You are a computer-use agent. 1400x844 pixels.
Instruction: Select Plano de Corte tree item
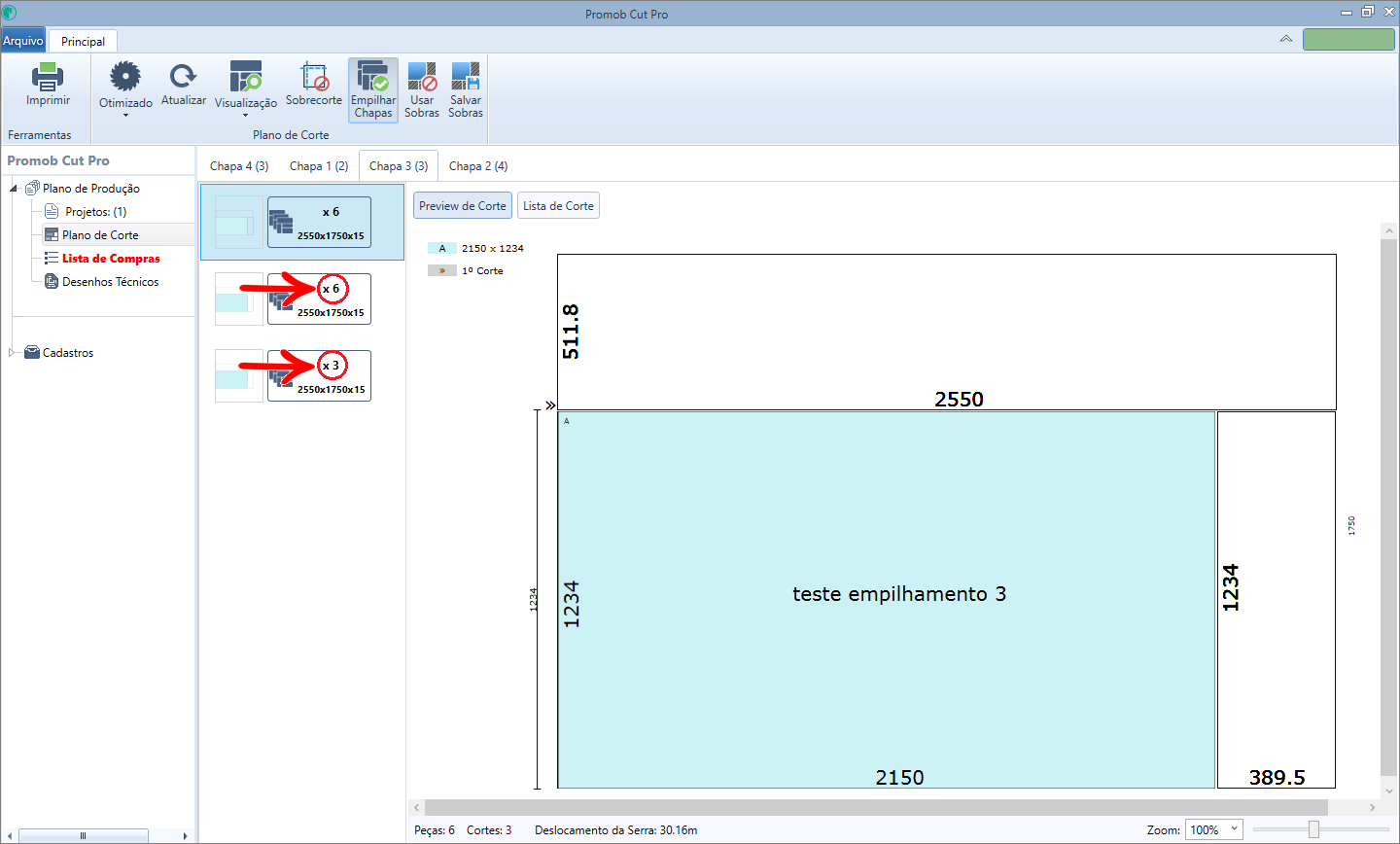100,235
